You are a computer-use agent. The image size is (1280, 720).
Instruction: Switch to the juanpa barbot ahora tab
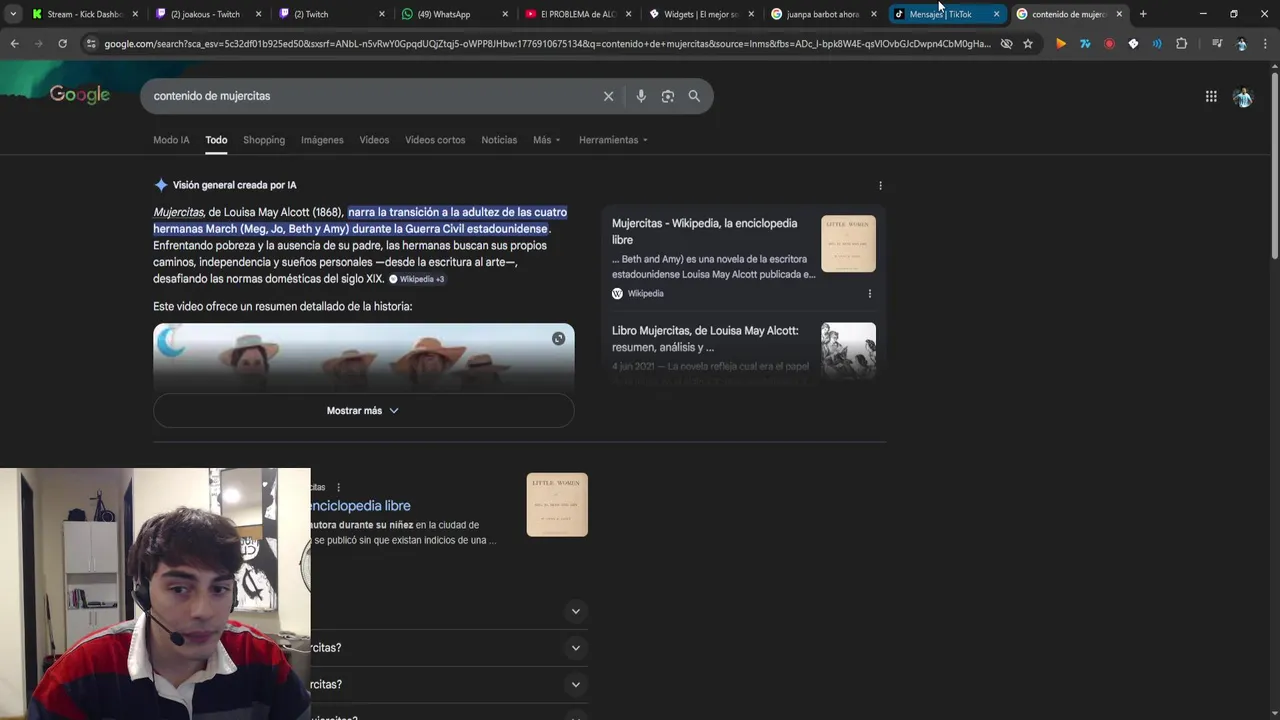[822, 14]
